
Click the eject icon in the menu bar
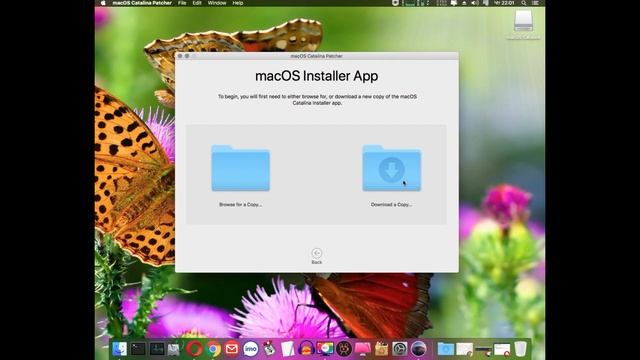coord(464,3)
